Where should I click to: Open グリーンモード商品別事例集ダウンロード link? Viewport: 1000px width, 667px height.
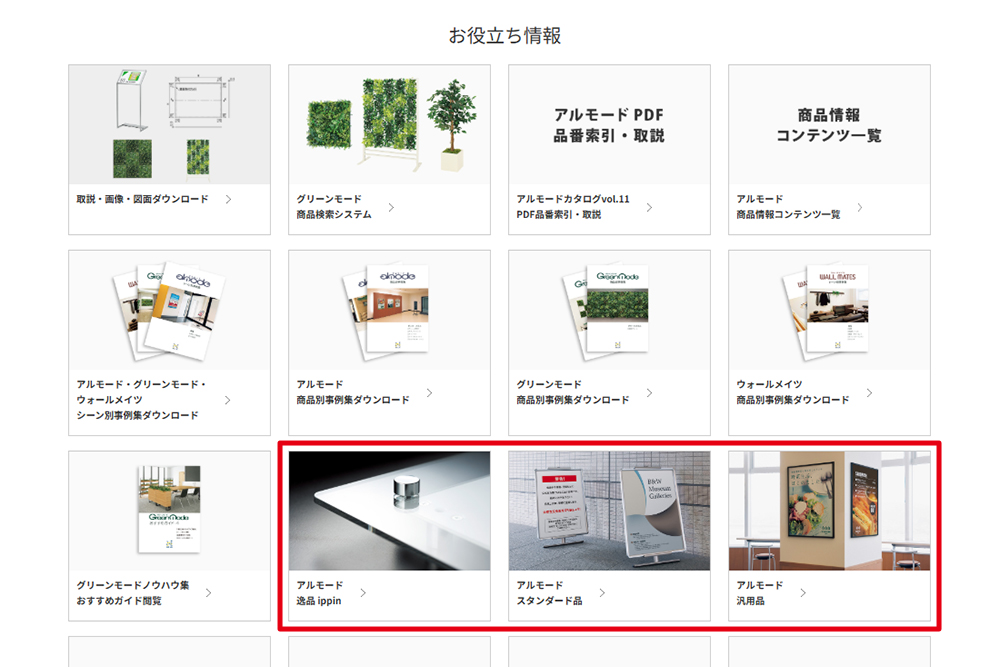pyautogui.click(x=573, y=393)
